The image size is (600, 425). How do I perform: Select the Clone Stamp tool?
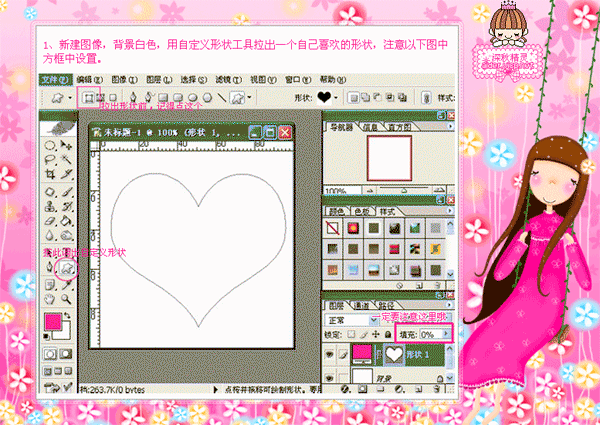tap(50, 206)
